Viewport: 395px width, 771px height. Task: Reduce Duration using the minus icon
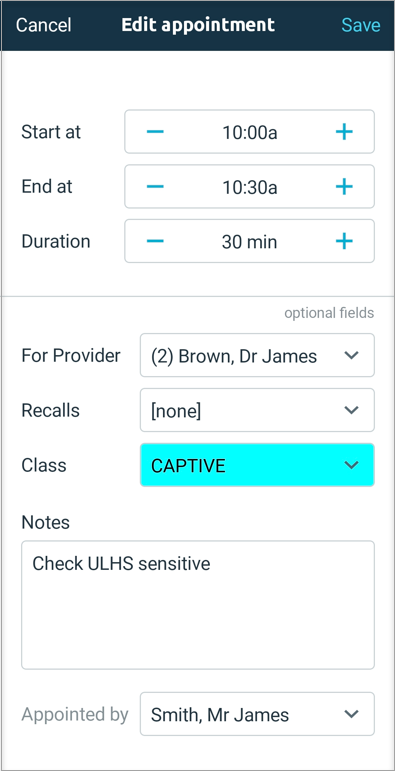[155, 241]
